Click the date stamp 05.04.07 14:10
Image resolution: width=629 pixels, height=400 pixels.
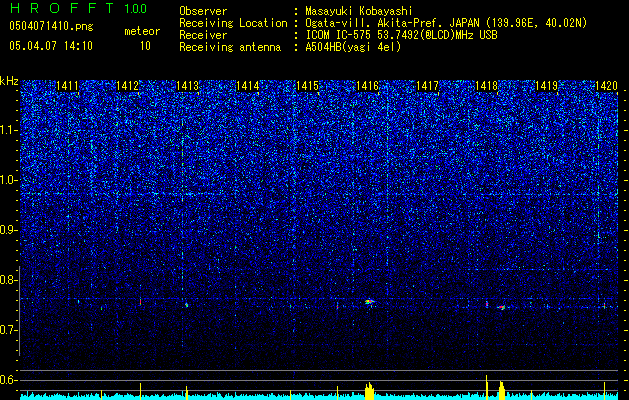click(51, 46)
